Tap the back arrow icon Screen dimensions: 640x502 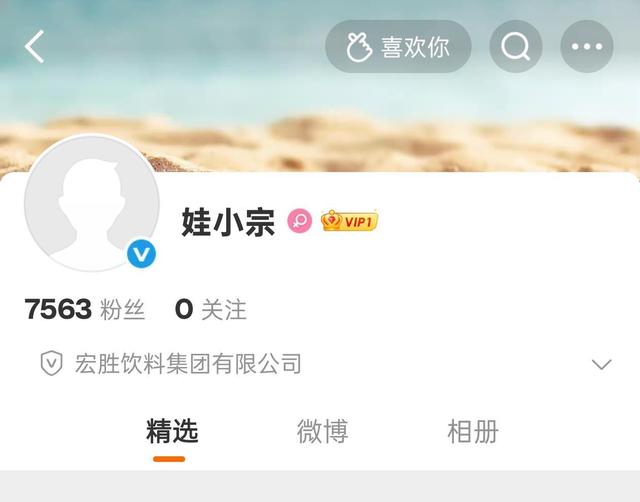pos(34,47)
